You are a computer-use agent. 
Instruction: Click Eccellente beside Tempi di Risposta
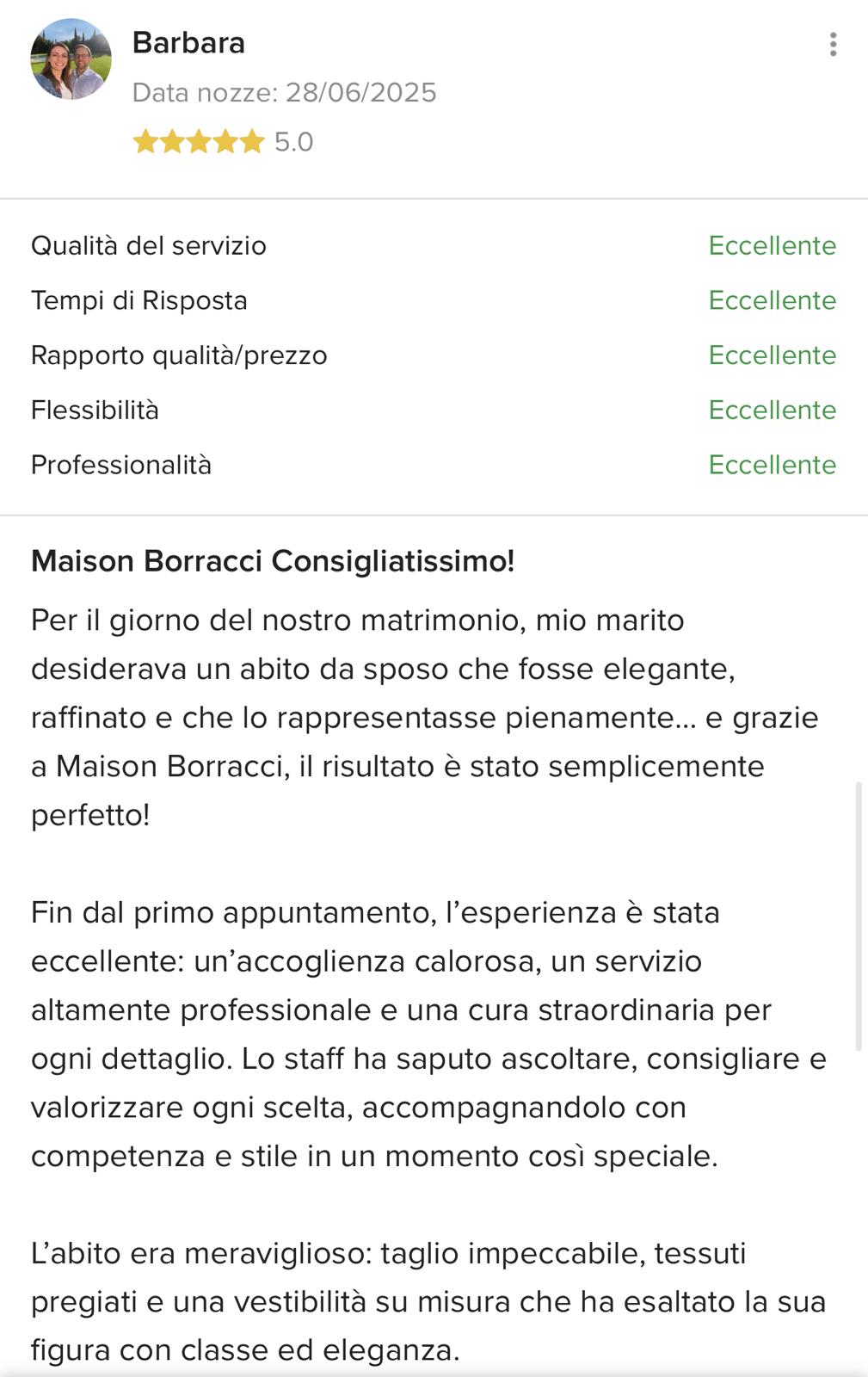point(772,300)
